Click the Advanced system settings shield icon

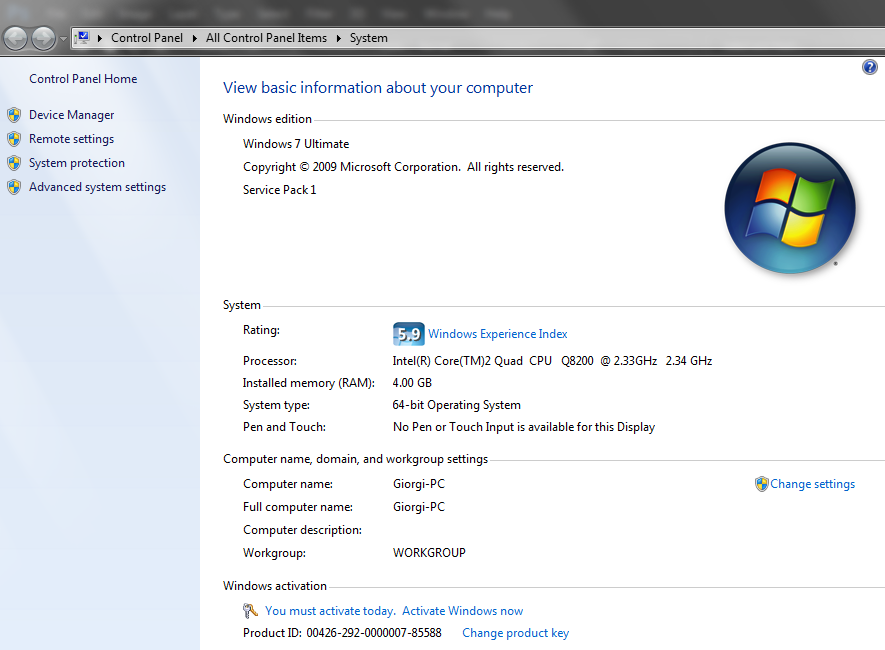click(x=14, y=187)
